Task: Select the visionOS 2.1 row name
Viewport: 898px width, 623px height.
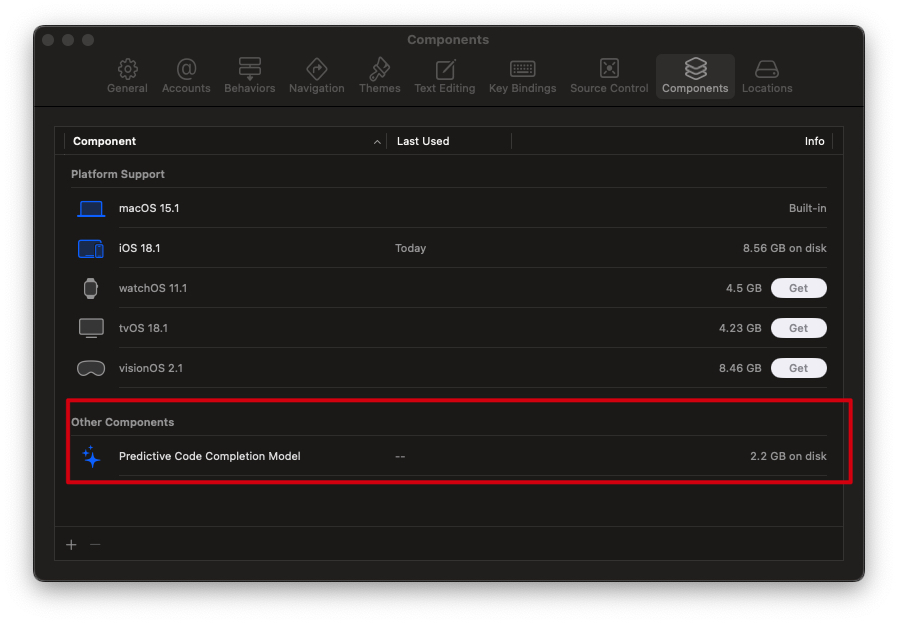Action: pyautogui.click(x=151, y=368)
